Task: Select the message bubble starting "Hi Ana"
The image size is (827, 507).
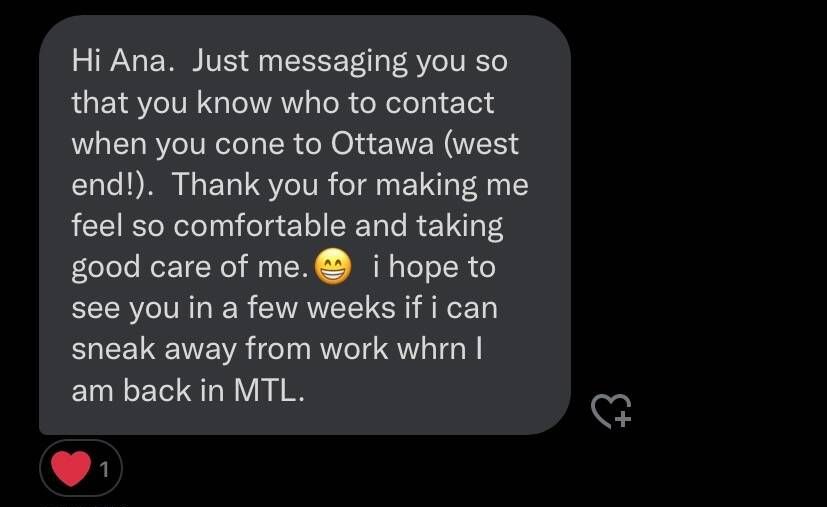Action: 305,225
